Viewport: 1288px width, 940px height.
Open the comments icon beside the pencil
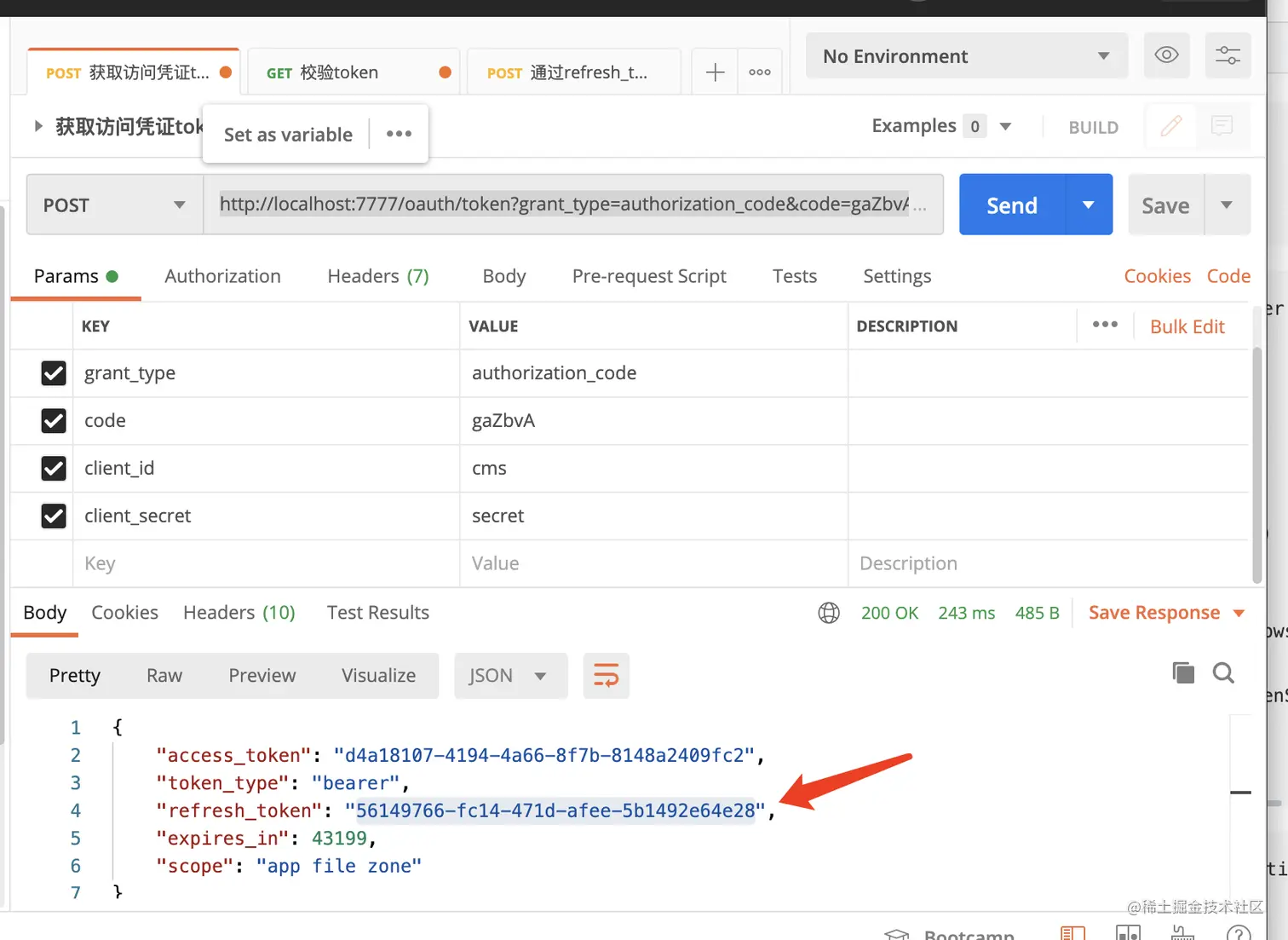1222,126
